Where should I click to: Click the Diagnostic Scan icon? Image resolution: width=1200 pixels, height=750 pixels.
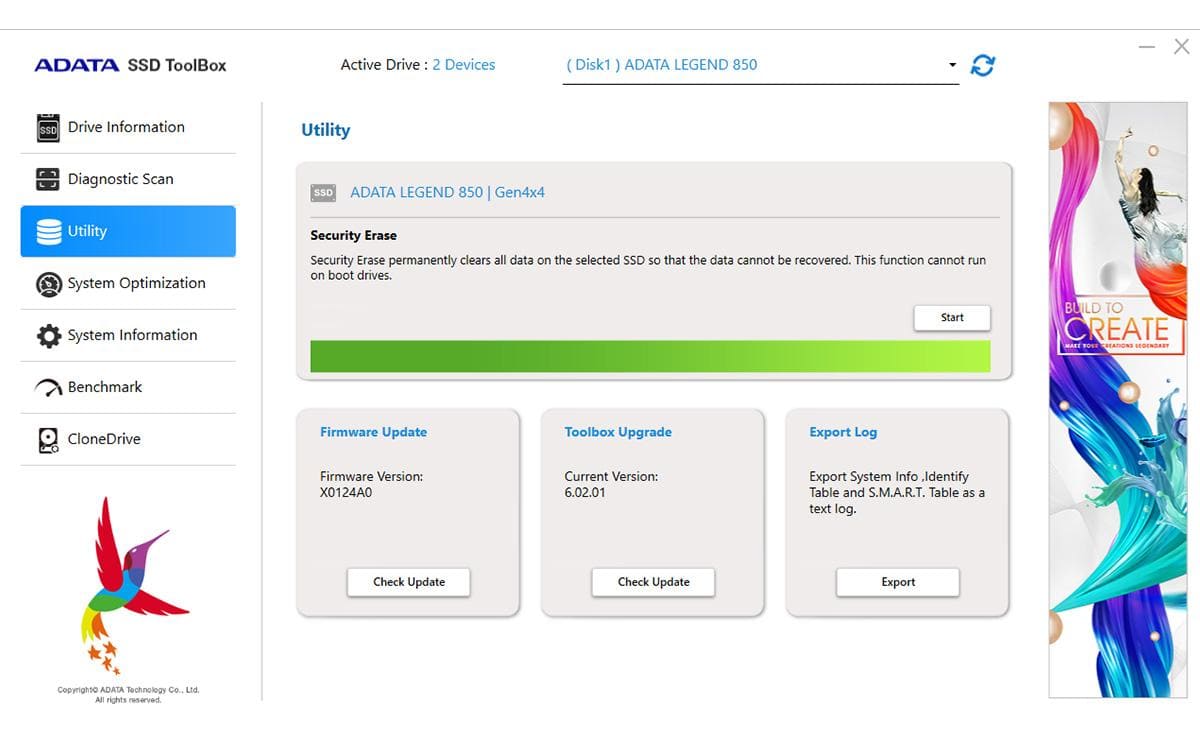pyautogui.click(x=47, y=179)
